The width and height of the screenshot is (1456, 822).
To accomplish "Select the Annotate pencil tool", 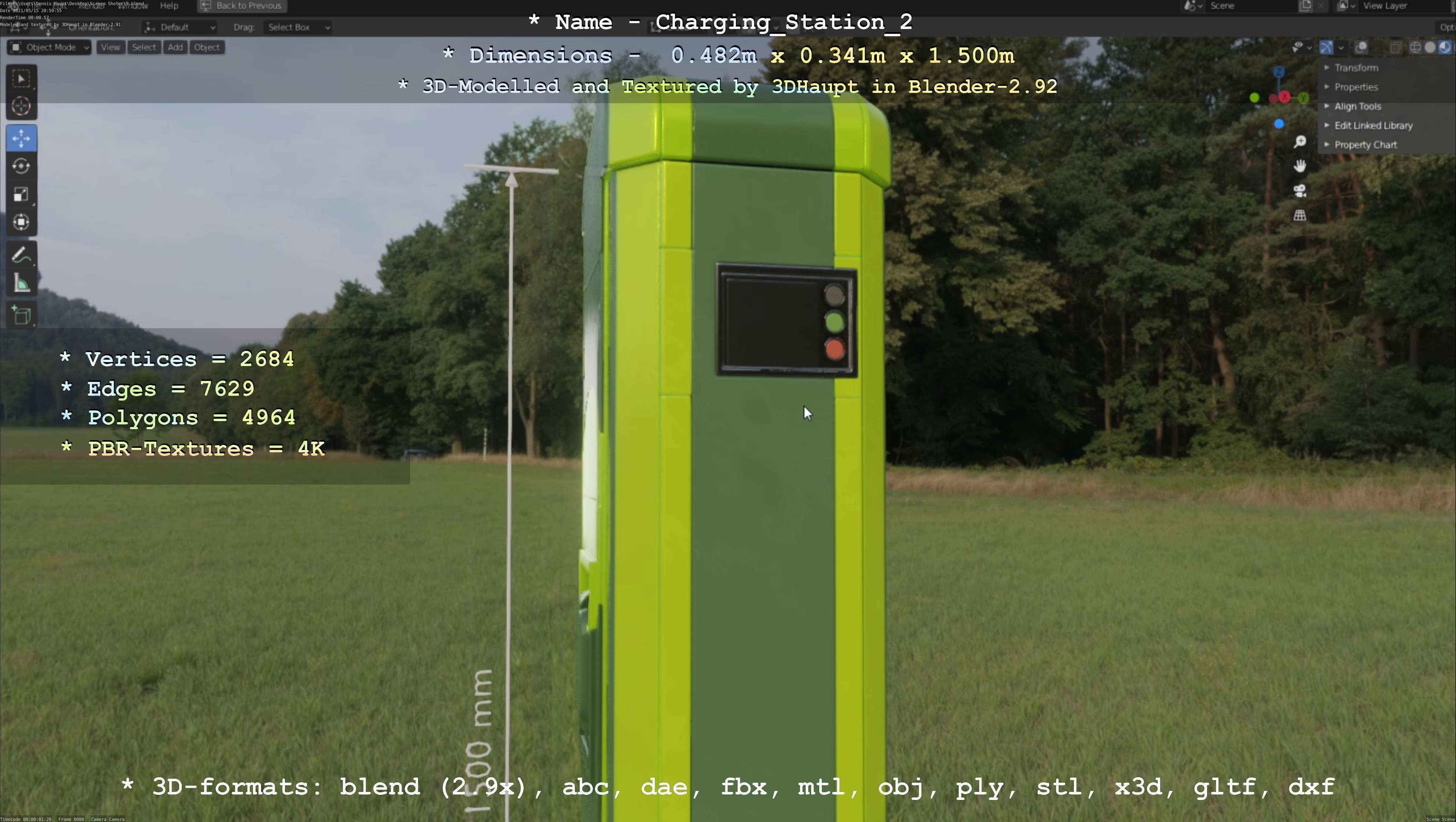I will (x=21, y=256).
